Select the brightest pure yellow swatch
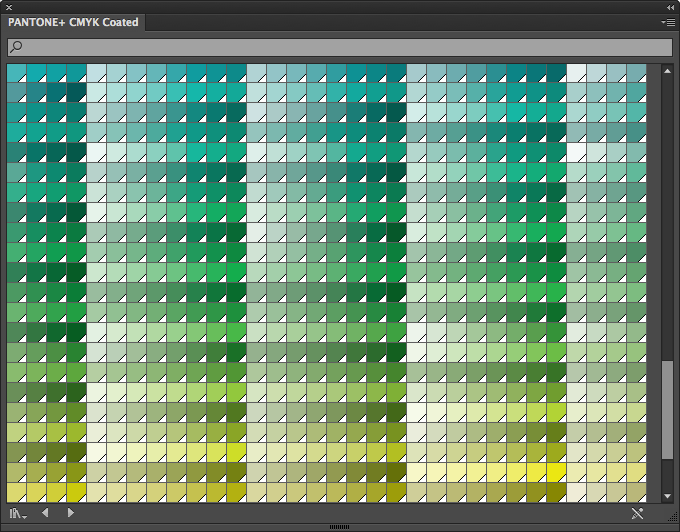The height and width of the screenshot is (532, 680). point(556,473)
